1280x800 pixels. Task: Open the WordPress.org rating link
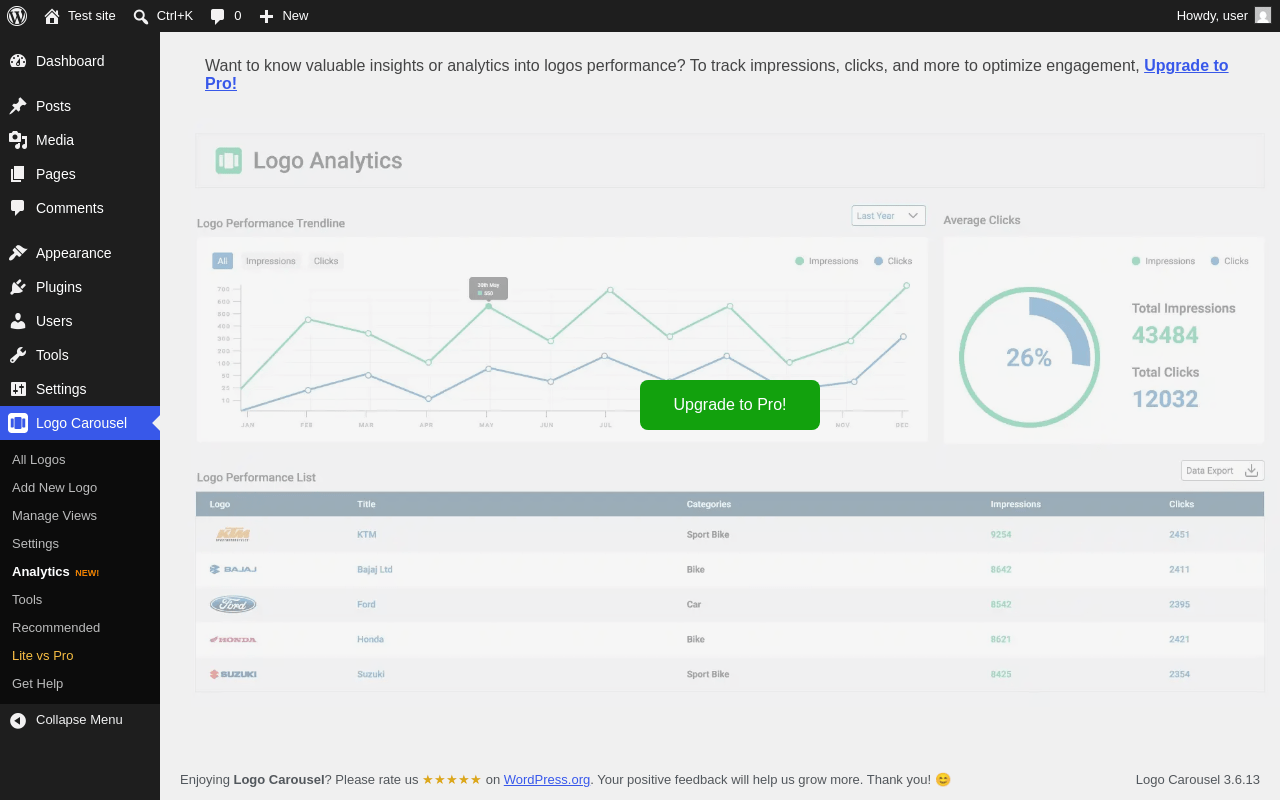[547, 780]
